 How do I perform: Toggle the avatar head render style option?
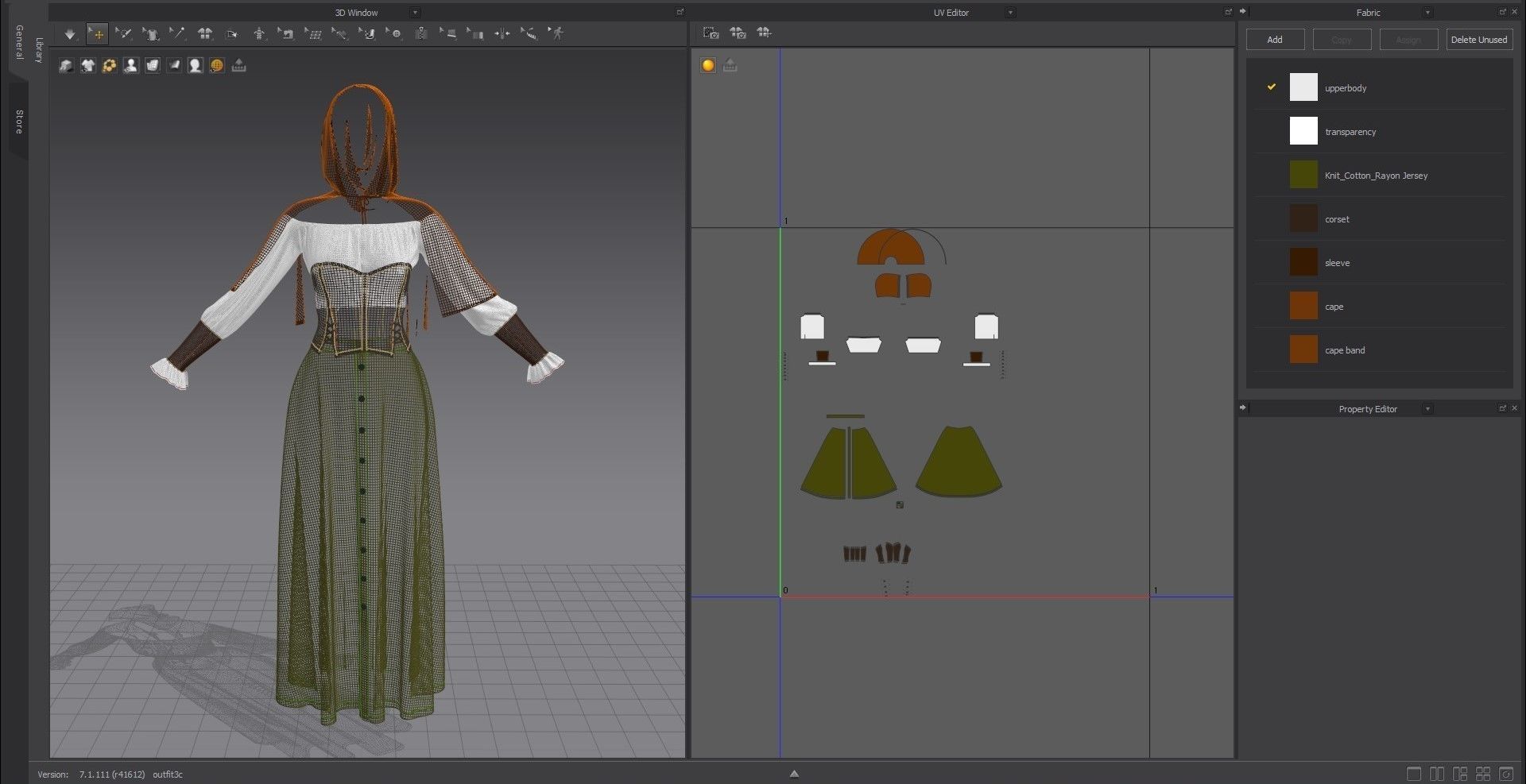196,65
